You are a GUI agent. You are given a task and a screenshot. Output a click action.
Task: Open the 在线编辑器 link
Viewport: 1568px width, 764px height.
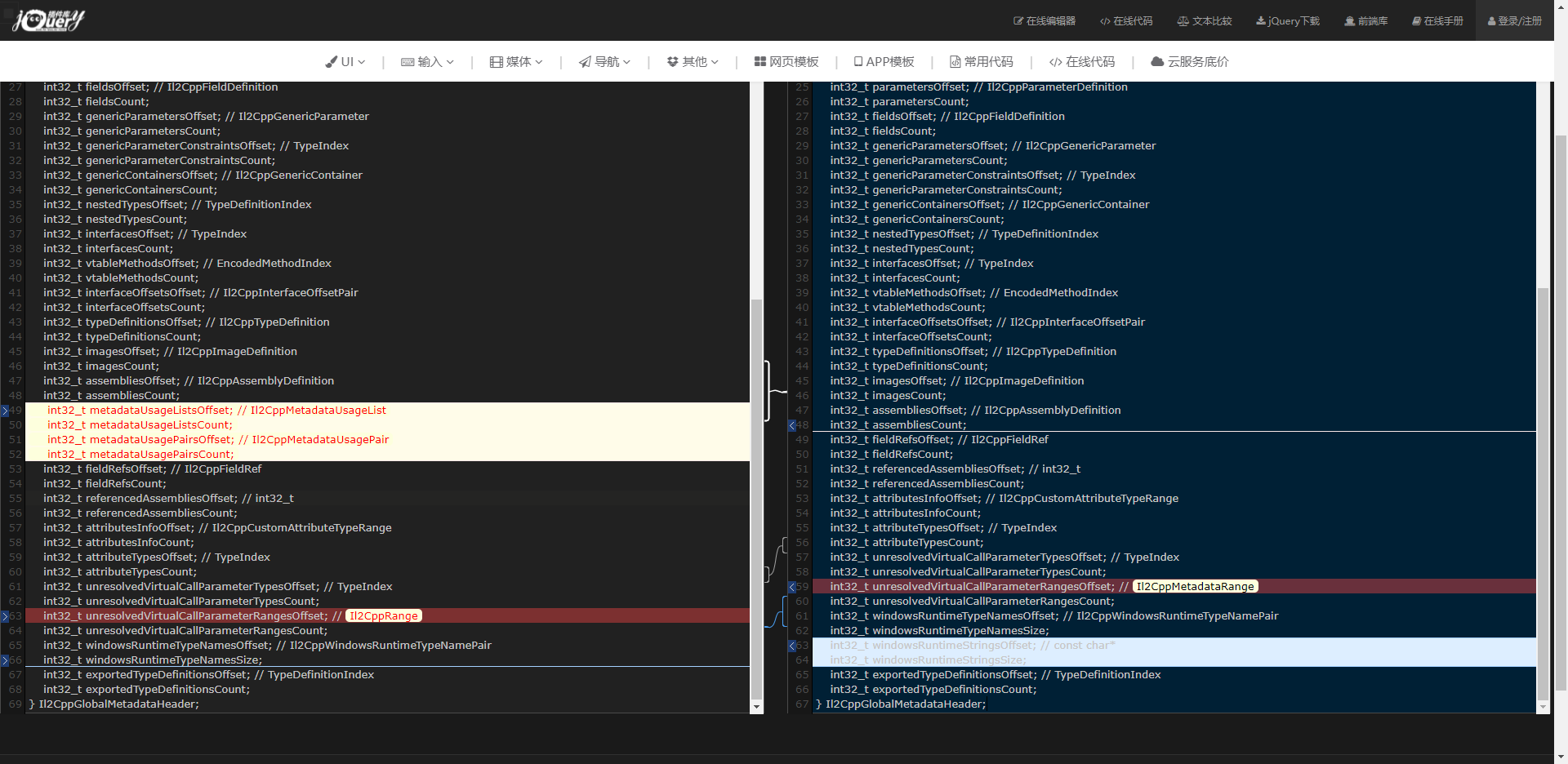1045,21
